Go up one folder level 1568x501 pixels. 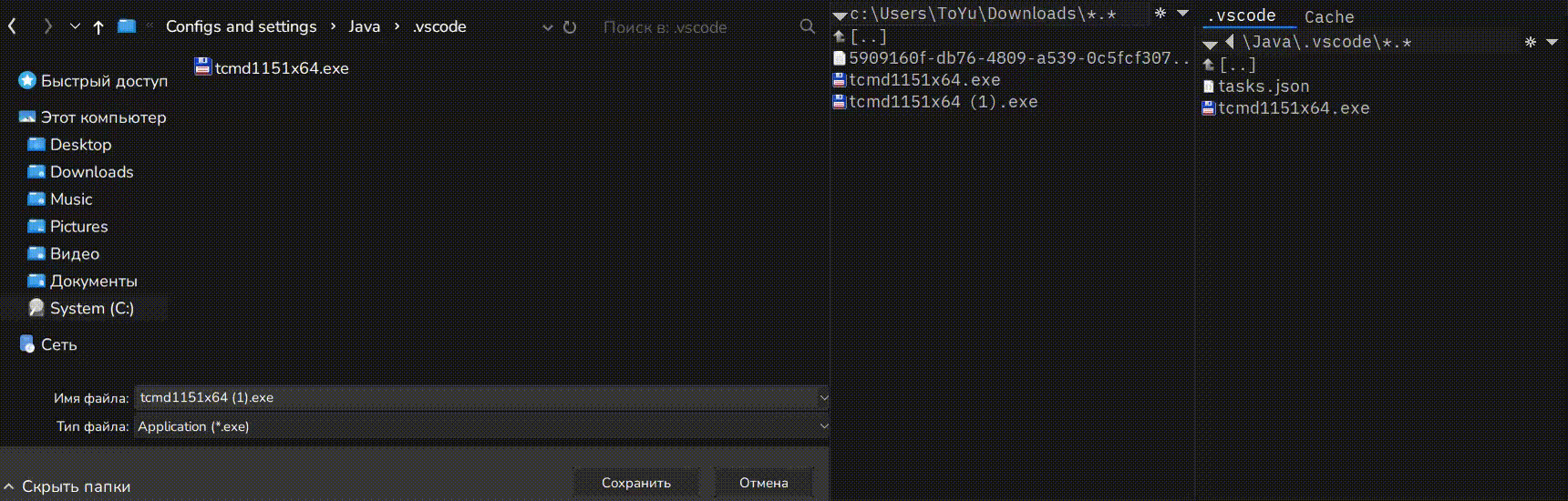[x=98, y=26]
